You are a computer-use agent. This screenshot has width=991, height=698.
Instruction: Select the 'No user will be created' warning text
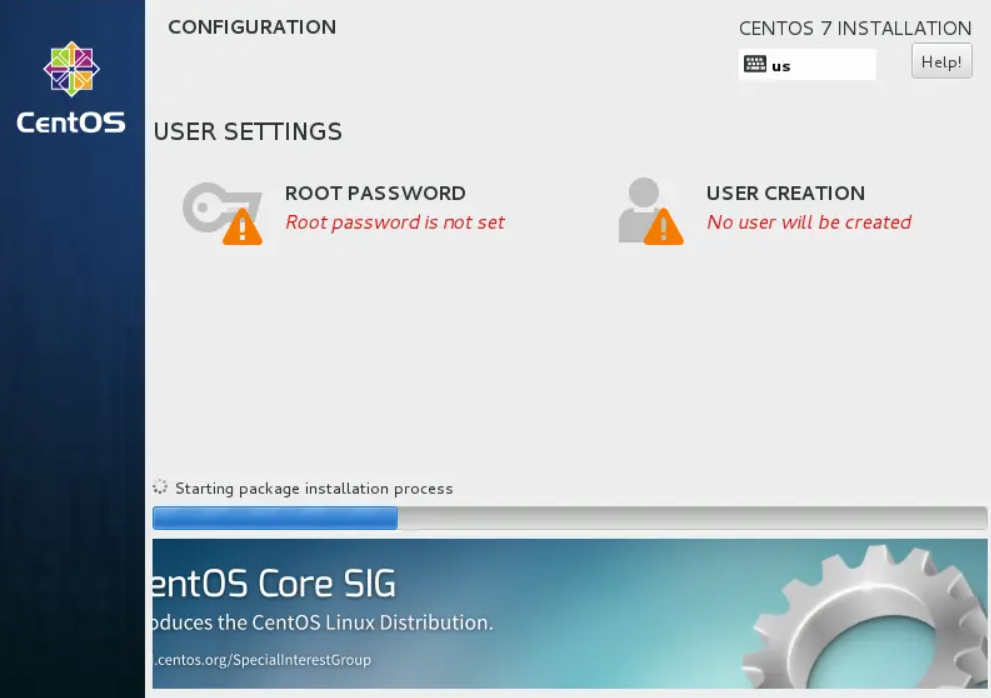809,222
